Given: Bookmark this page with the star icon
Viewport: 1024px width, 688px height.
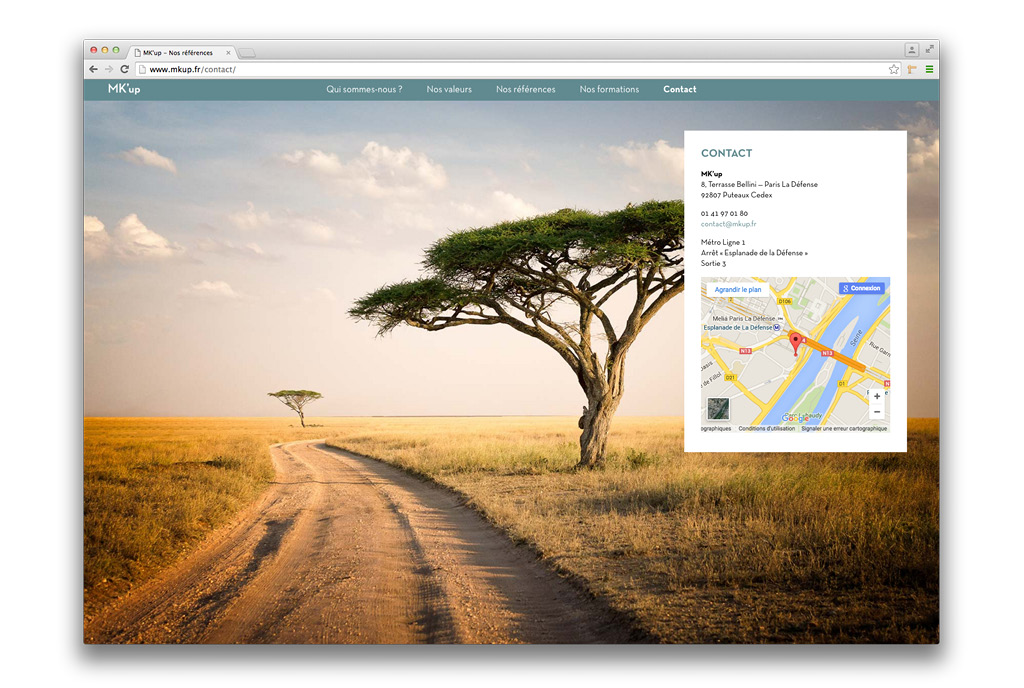Looking at the screenshot, I should pos(894,69).
